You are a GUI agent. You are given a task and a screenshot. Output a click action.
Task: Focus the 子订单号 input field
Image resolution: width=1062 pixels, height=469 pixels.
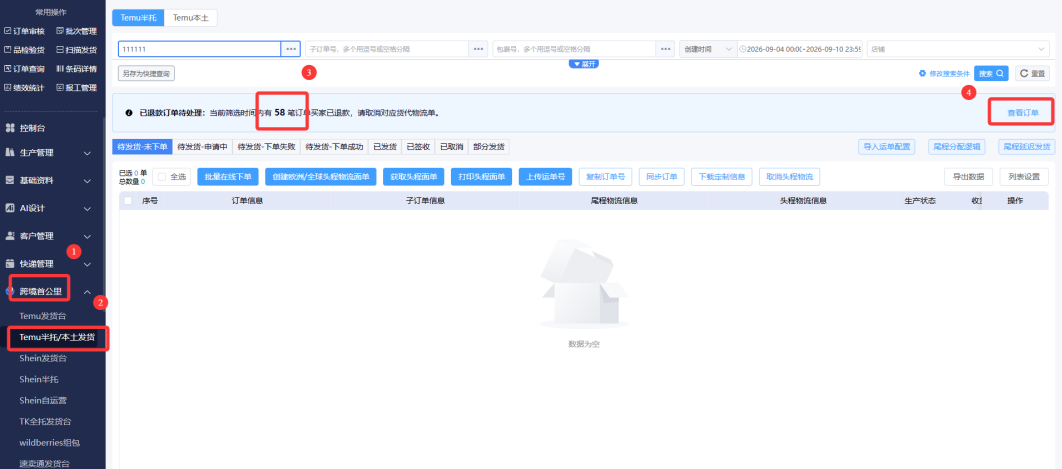click(387, 49)
